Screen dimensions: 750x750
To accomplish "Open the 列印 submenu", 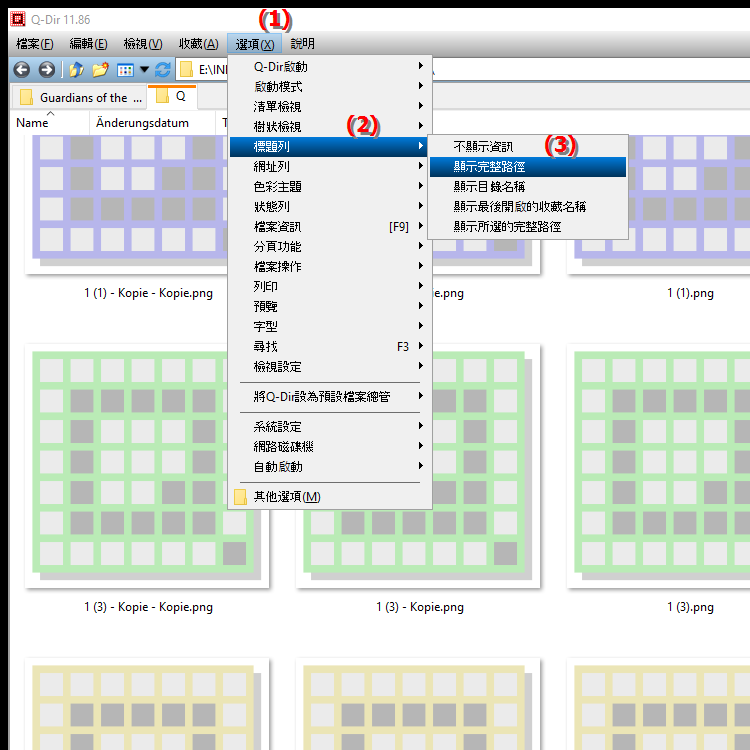I will point(330,287).
